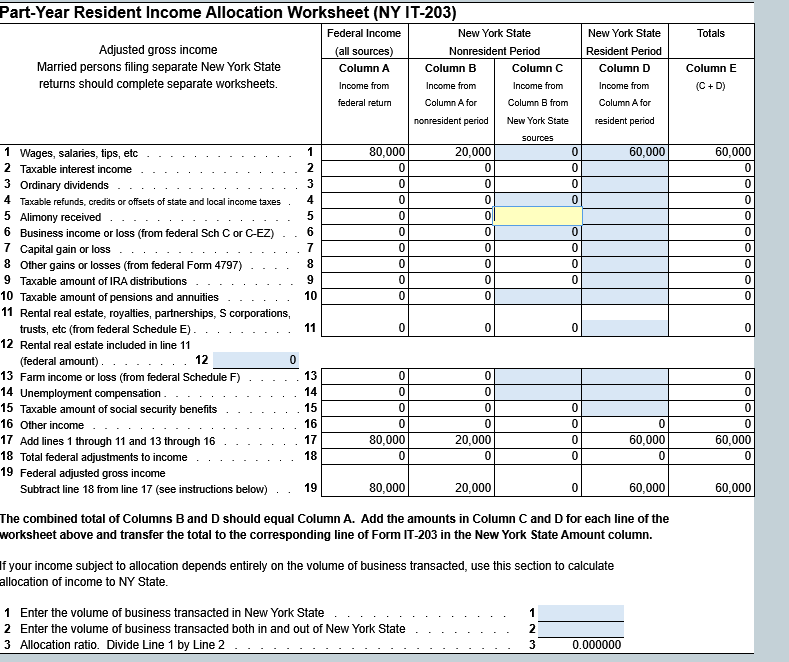
Task: Click the Column A value for Total federal adjustments
Action: coord(401,456)
